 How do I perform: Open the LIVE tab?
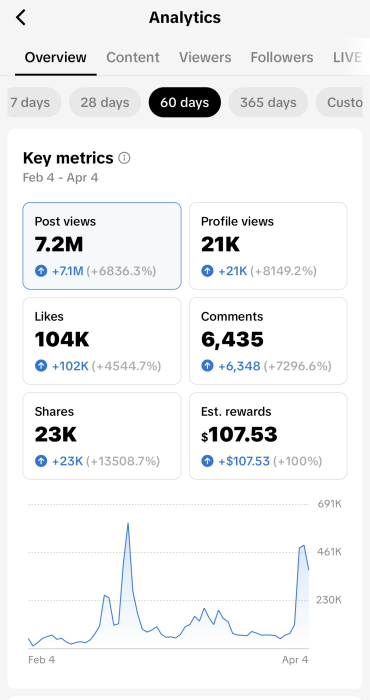click(x=347, y=58)
